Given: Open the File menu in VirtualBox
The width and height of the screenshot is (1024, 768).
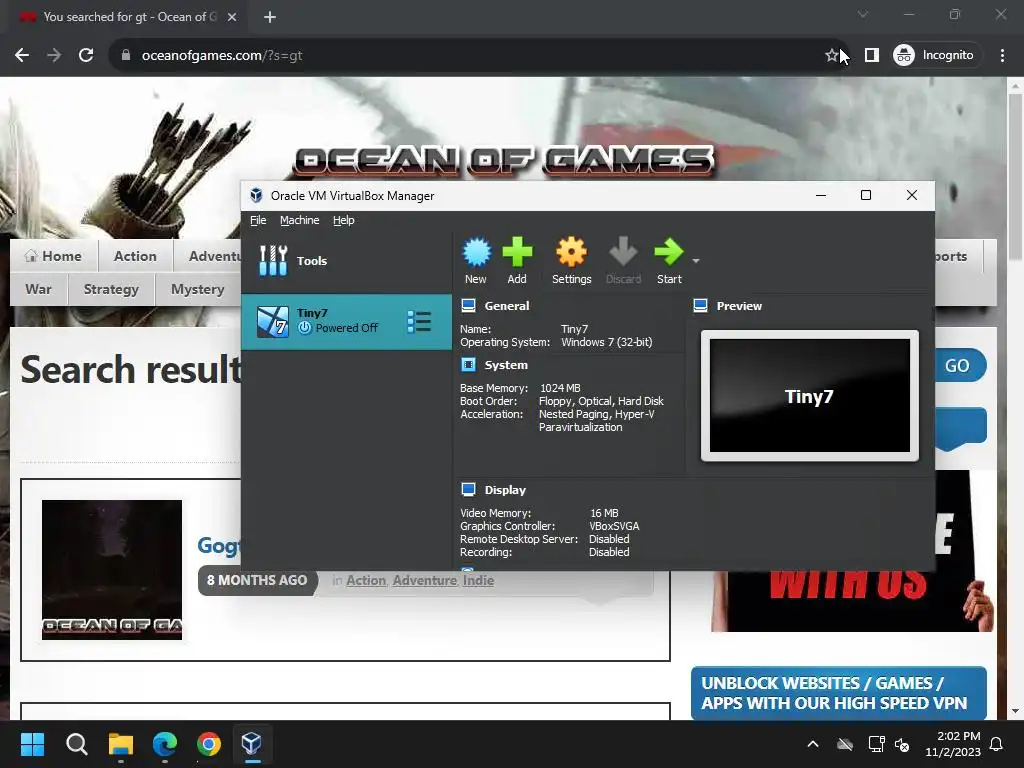Looking at the screenshot, I should (258, 220).
